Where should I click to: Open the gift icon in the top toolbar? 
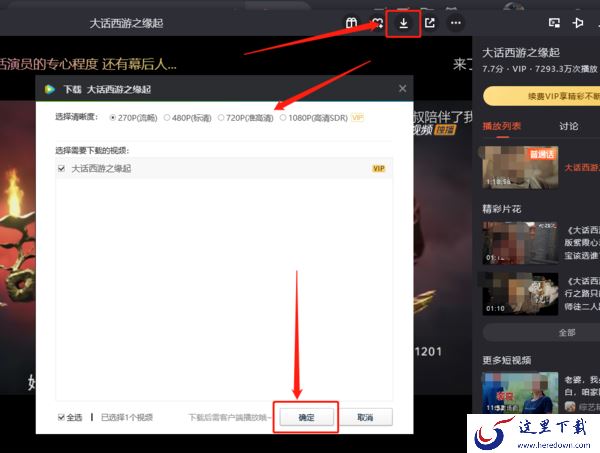(x=351, y=23)
